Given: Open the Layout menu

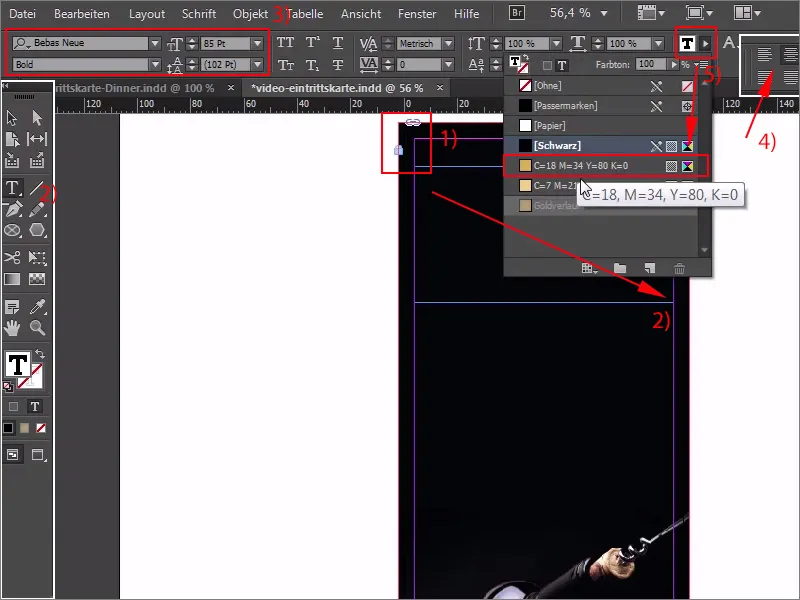Looking at the screenshot, I should (x=147, y=14).
